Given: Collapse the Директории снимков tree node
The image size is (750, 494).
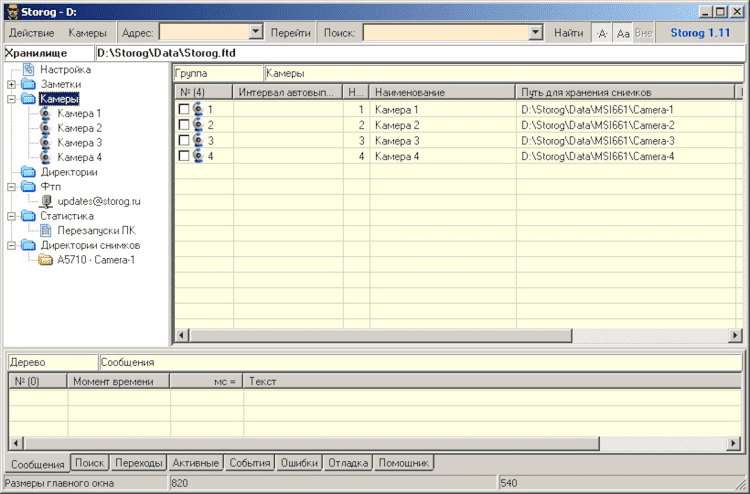Looking at the screenshot, I should [11, 245].
